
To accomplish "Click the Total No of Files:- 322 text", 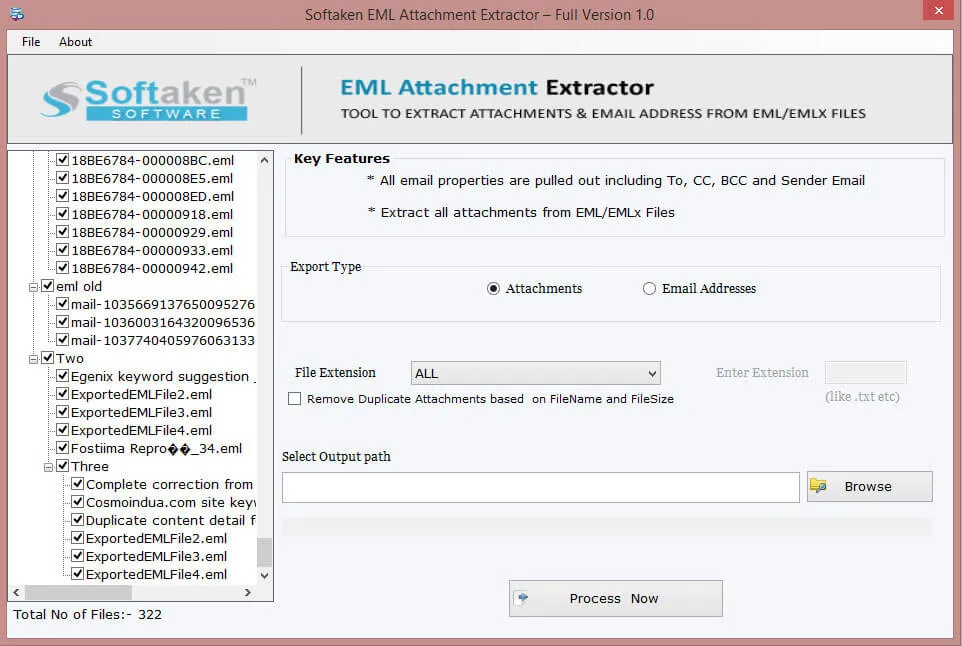I will tap(88, 615).
